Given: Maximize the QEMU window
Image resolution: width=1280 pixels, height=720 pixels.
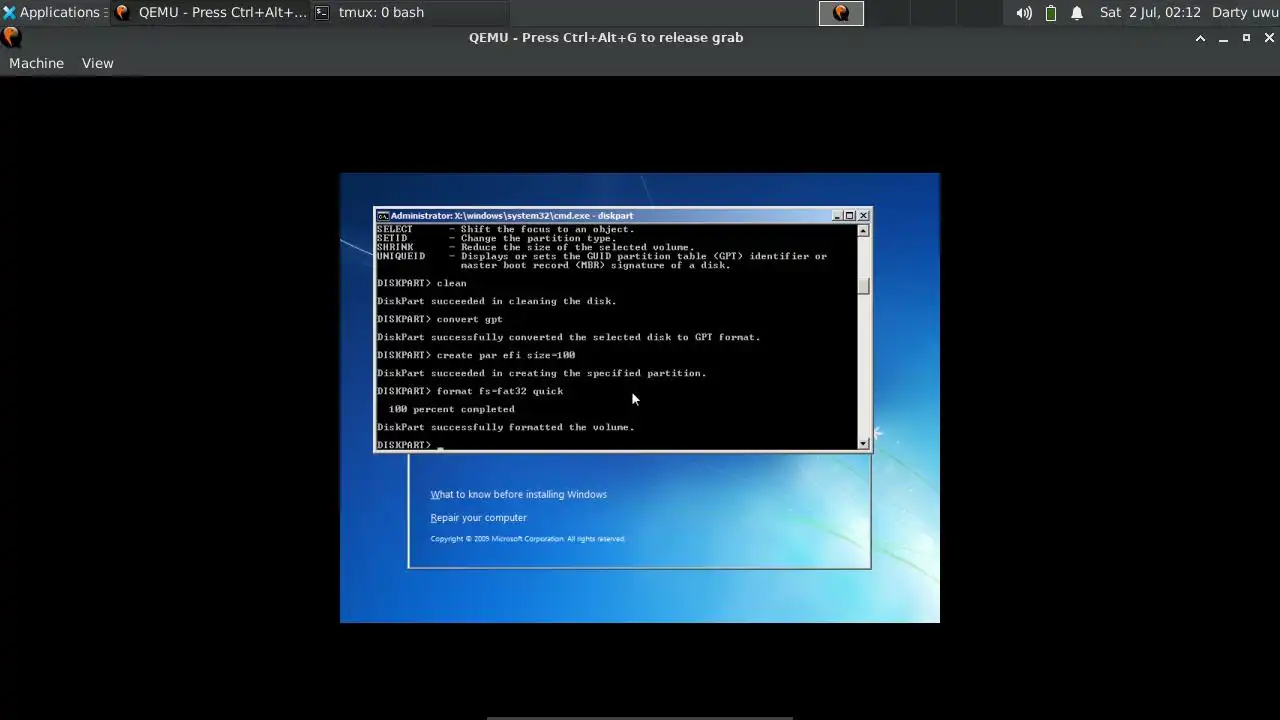Looking at the screenshot, I should tap(1246, 38).
